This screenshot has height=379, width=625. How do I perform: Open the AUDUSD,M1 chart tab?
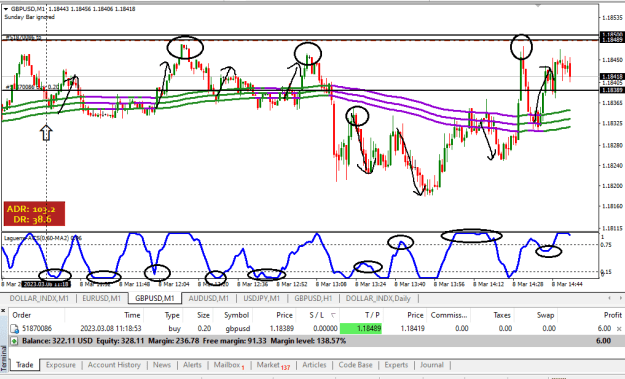[208, 298]
